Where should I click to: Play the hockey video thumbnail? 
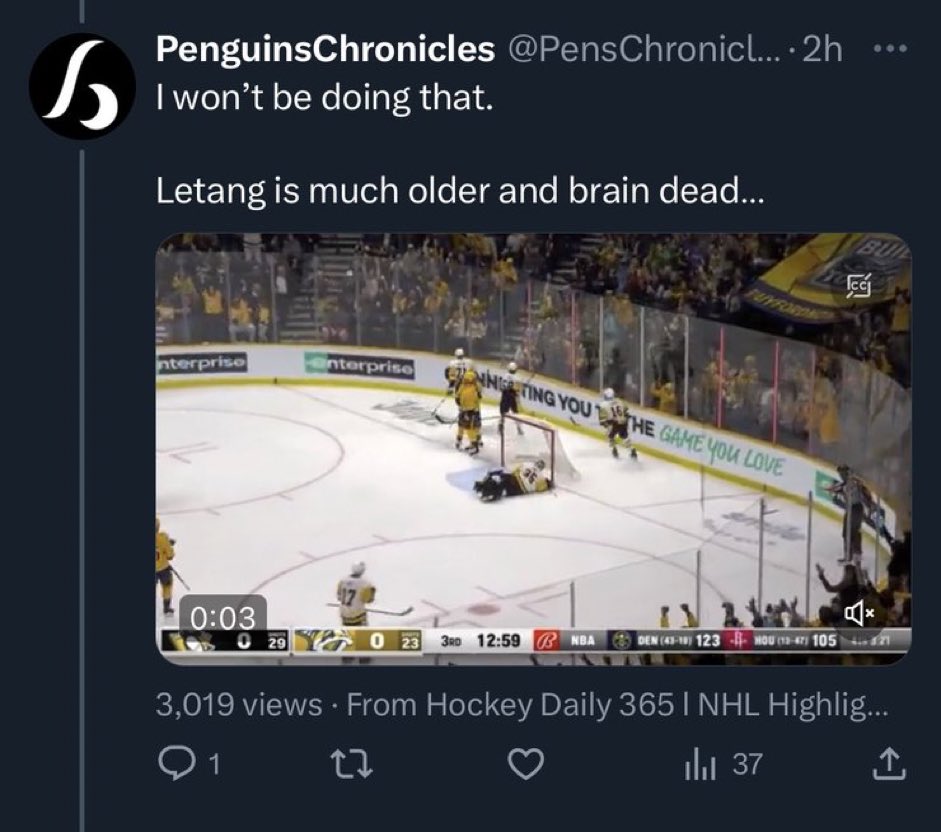tap(534, 449)
